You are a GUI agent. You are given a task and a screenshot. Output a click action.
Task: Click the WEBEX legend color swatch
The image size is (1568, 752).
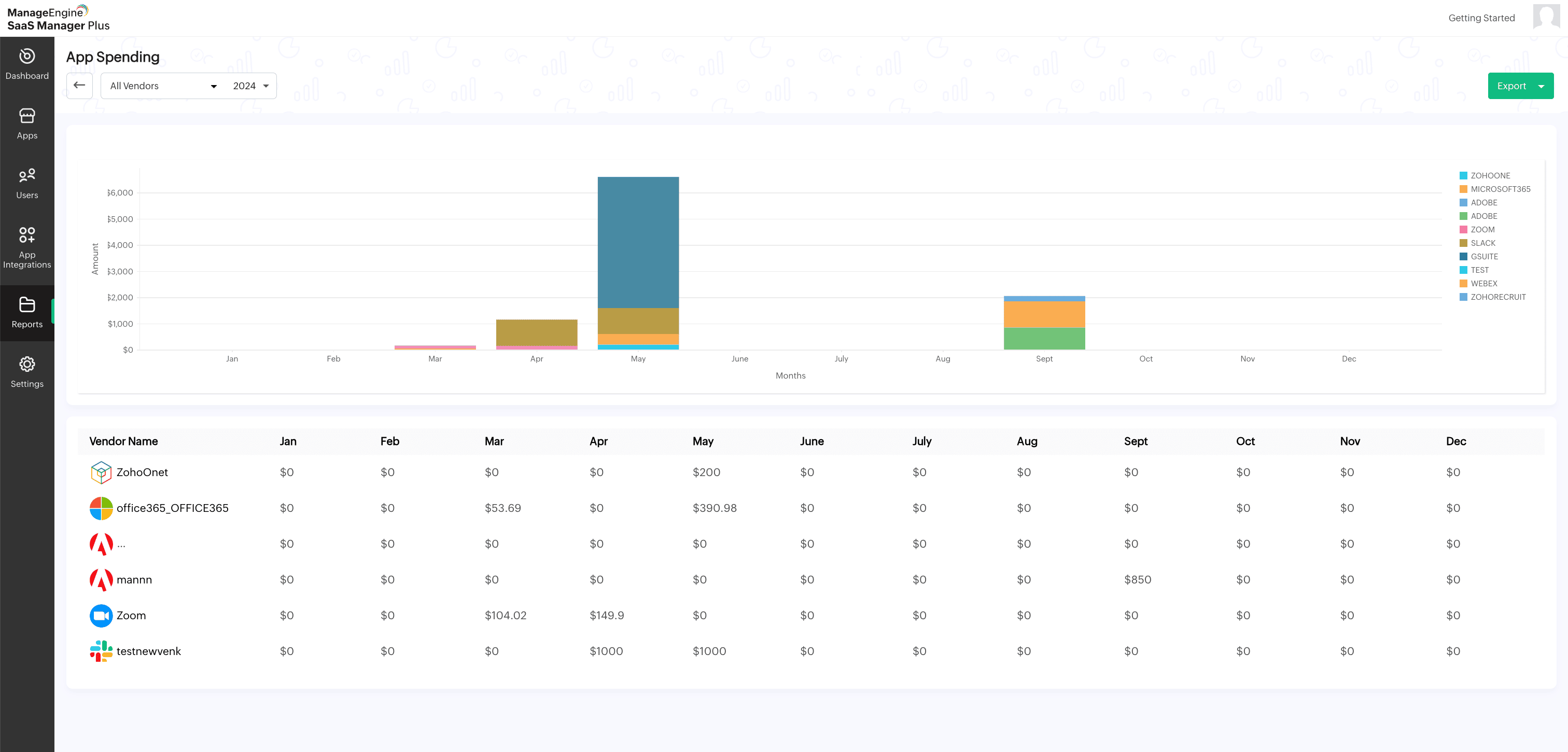pos(1463,283)
